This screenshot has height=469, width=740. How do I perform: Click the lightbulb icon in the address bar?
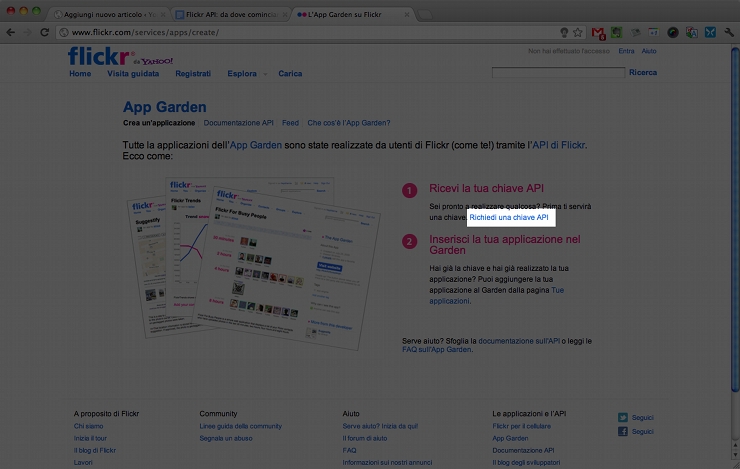tap(564, 33)
